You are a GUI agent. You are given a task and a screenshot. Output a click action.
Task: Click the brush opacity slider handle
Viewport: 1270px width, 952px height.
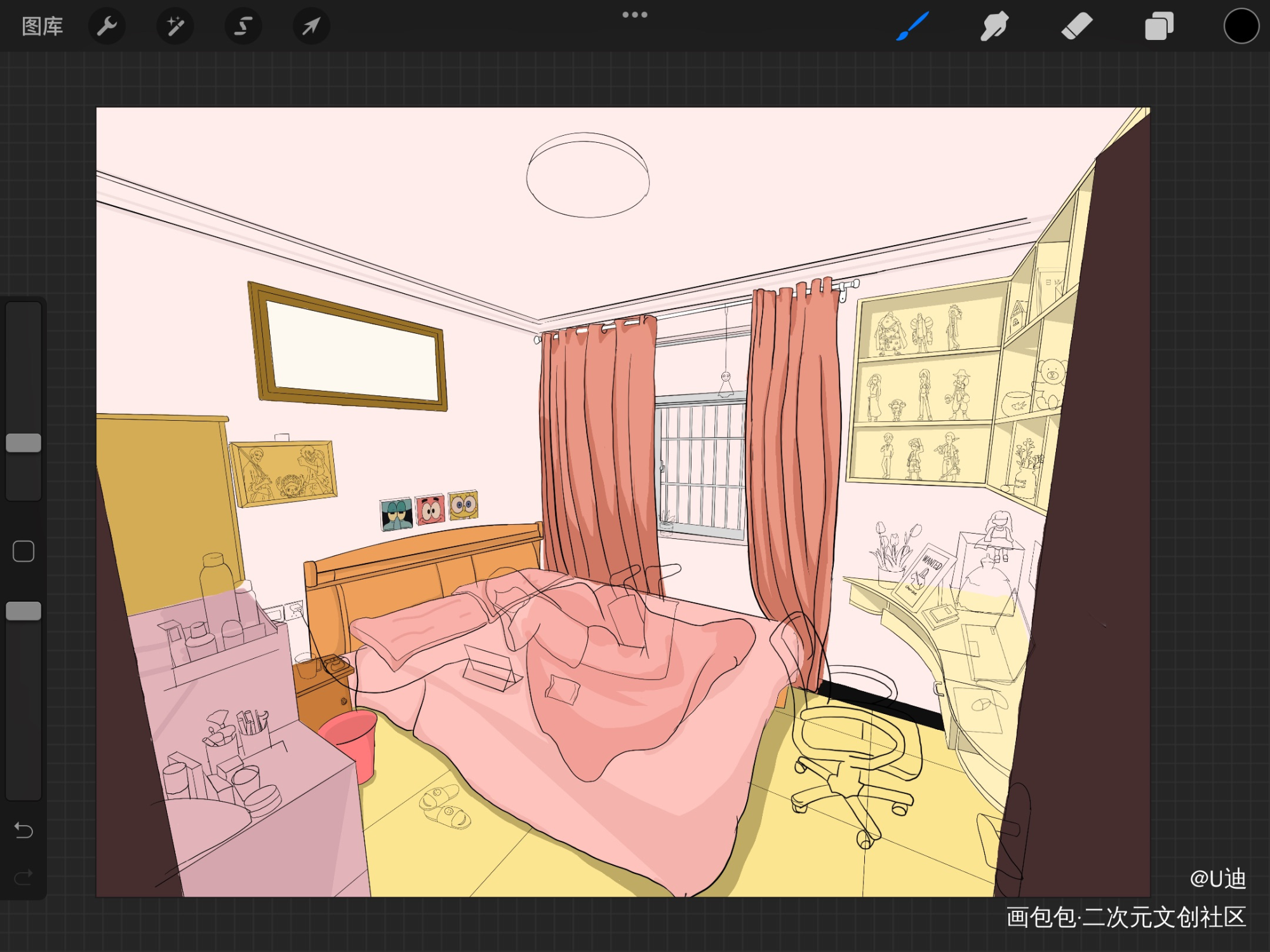pyautogui.click(x=23, y=611)
